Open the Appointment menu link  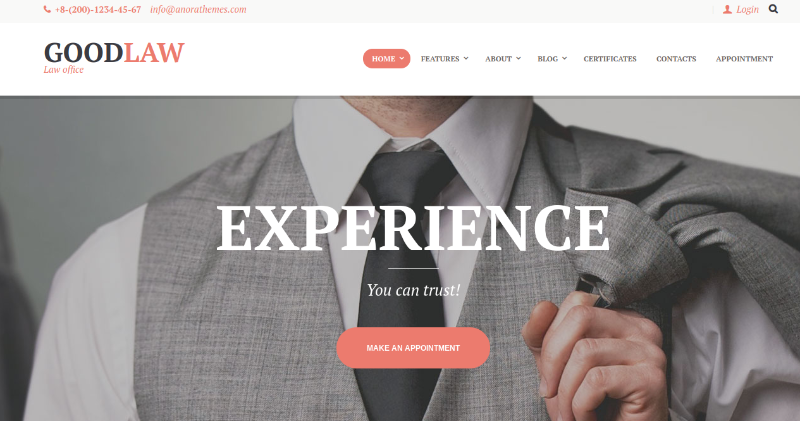point(744,59)
